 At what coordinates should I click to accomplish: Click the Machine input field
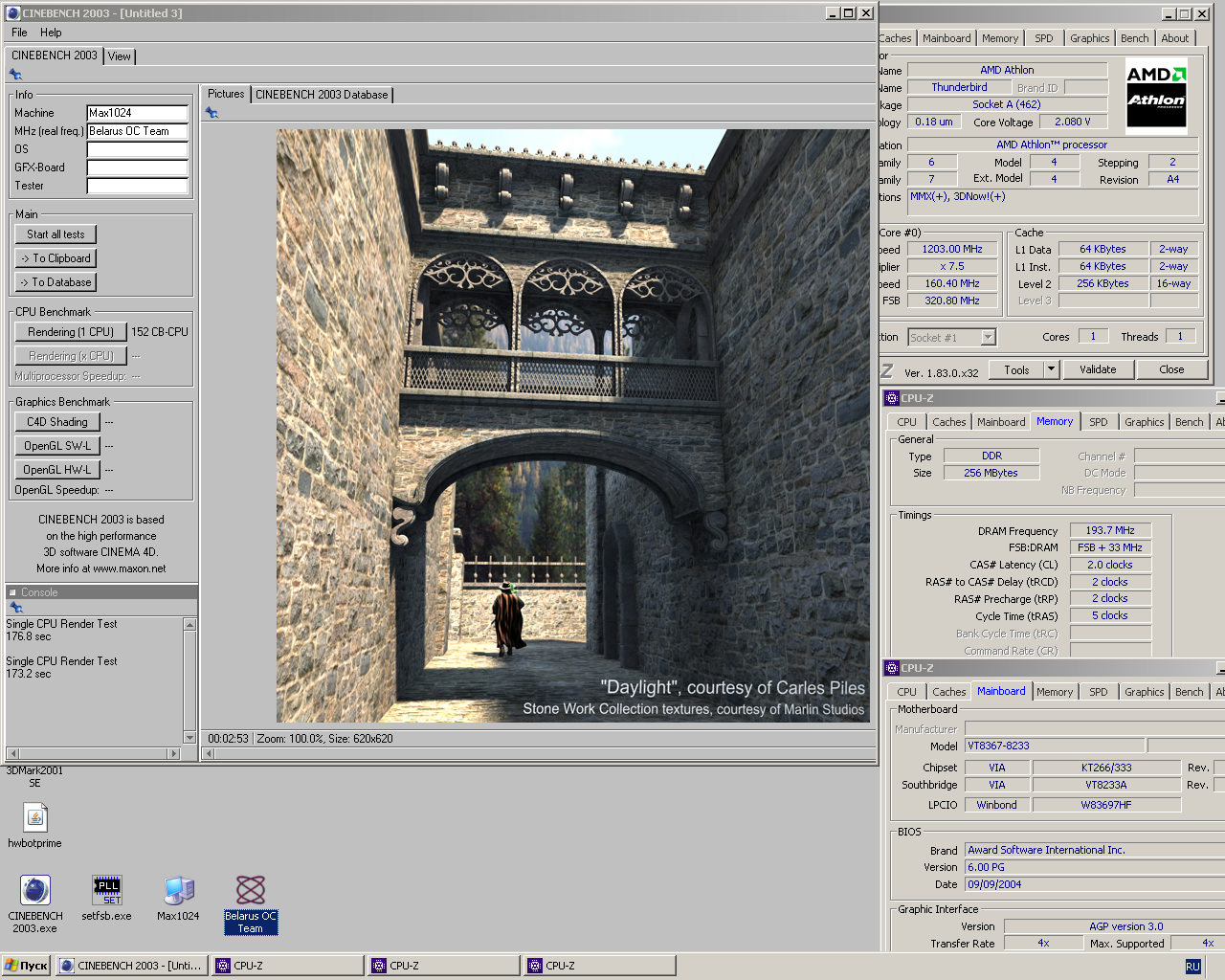[x=138, y=113]
